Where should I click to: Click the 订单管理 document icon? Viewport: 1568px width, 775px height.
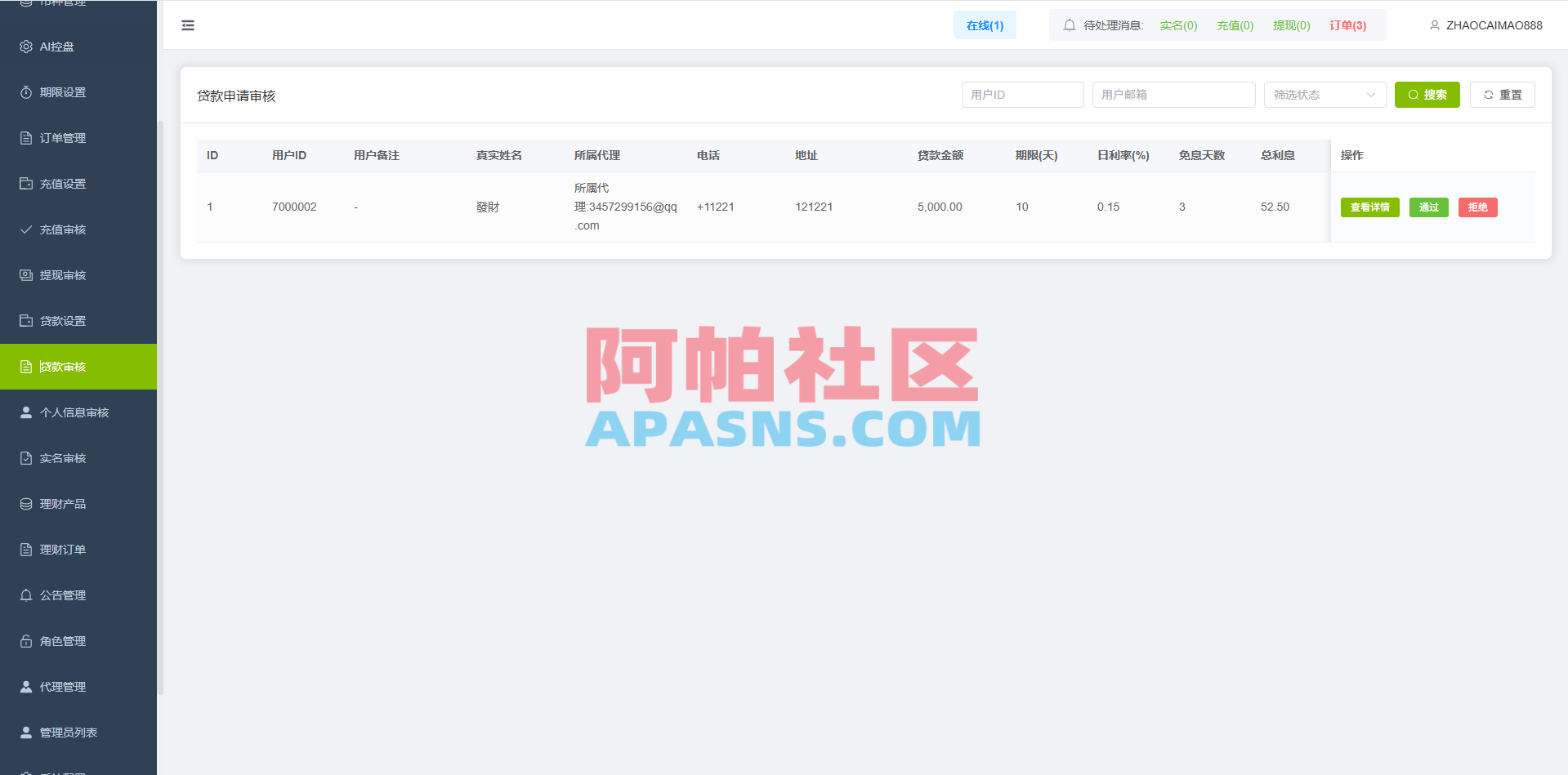click(x=26, y=138)
